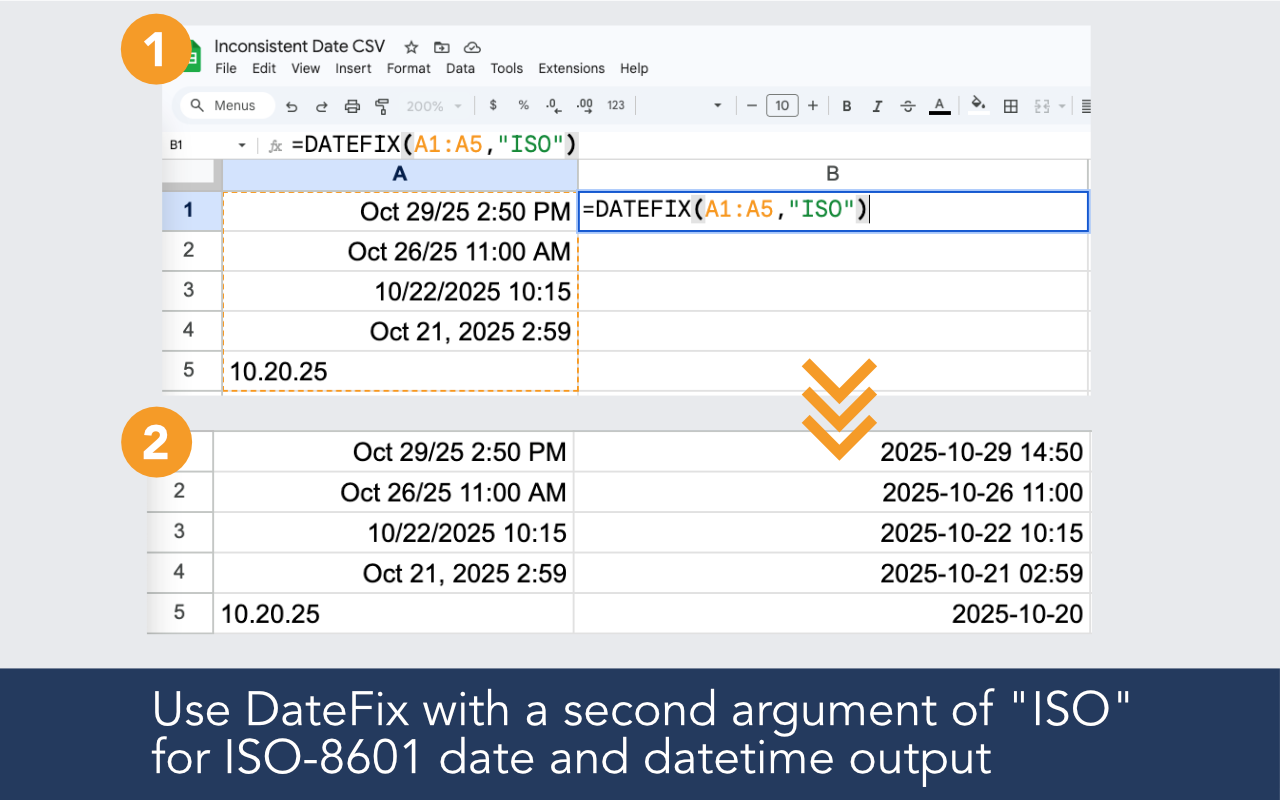Open the File menu
This screenshot has width=1280, height=800.
(225, 68)
